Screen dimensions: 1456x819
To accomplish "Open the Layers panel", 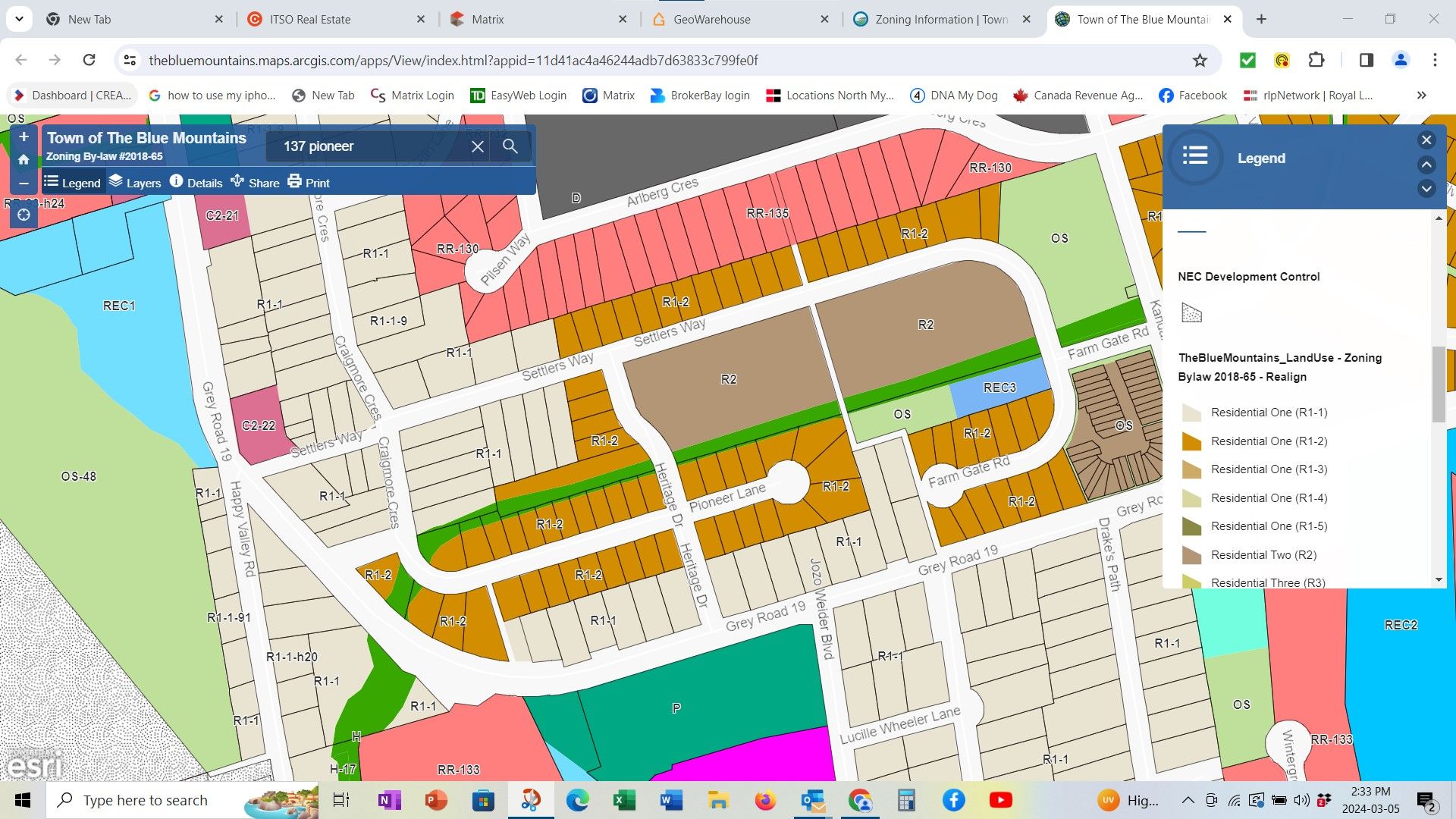I will [135, 183].
